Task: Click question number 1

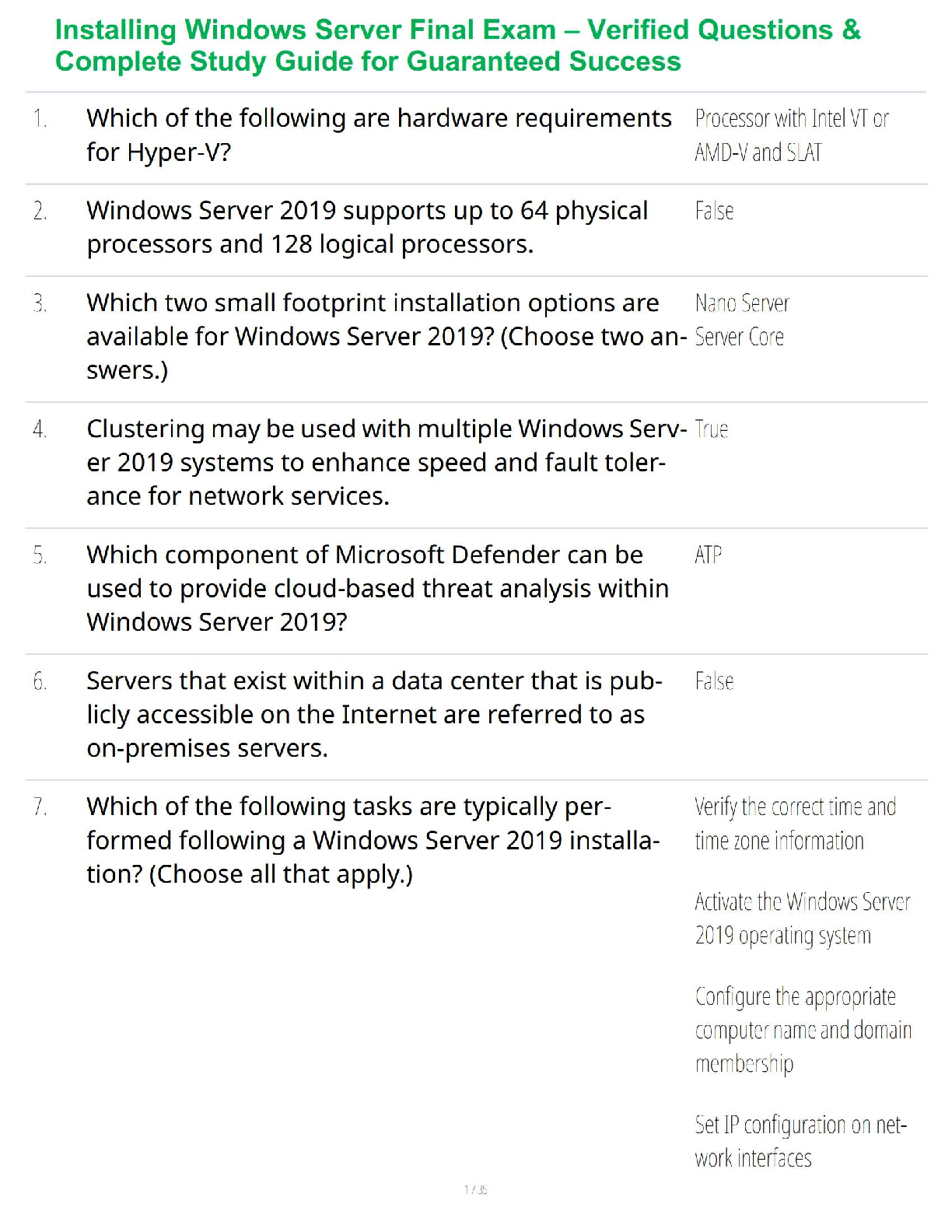Action: pyautogui.click(x=40, y=119)
